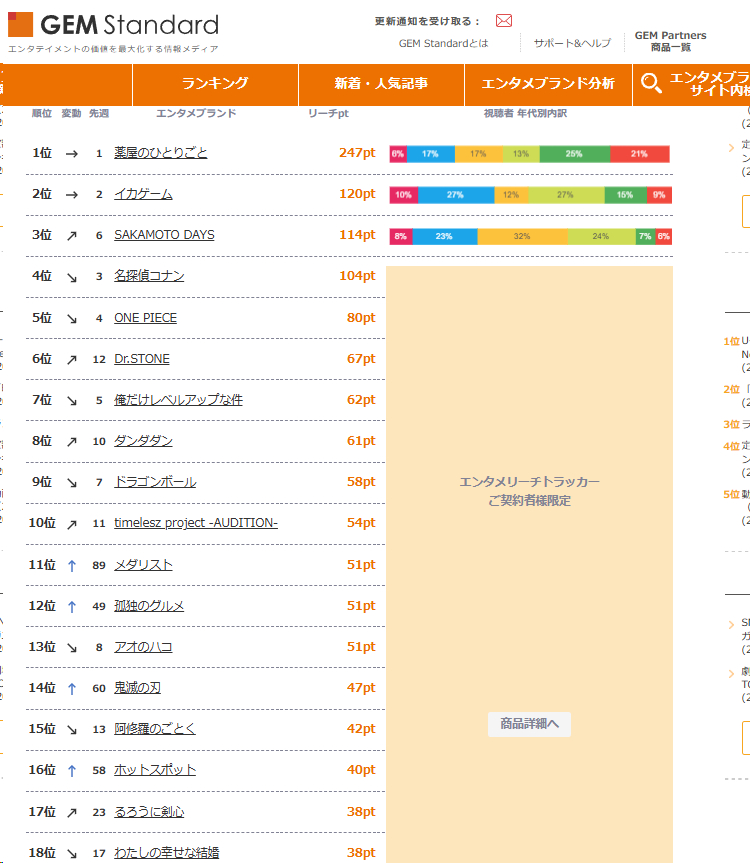This screenshot has height=863, width=750.
Task: Click the orange 32% segment for SAKAMOTO DAYS
Action: [x=523, y=237]
